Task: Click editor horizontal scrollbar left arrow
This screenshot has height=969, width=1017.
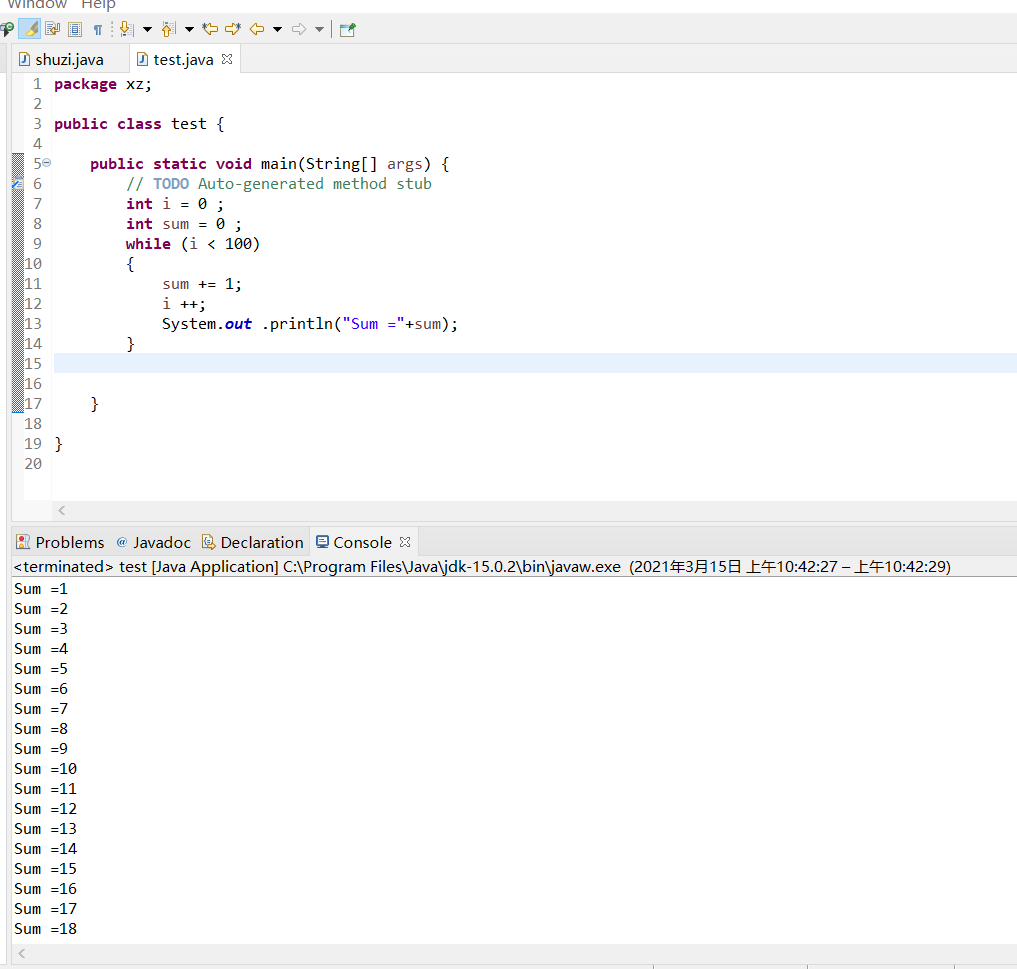Action: (x=62, y=510)
